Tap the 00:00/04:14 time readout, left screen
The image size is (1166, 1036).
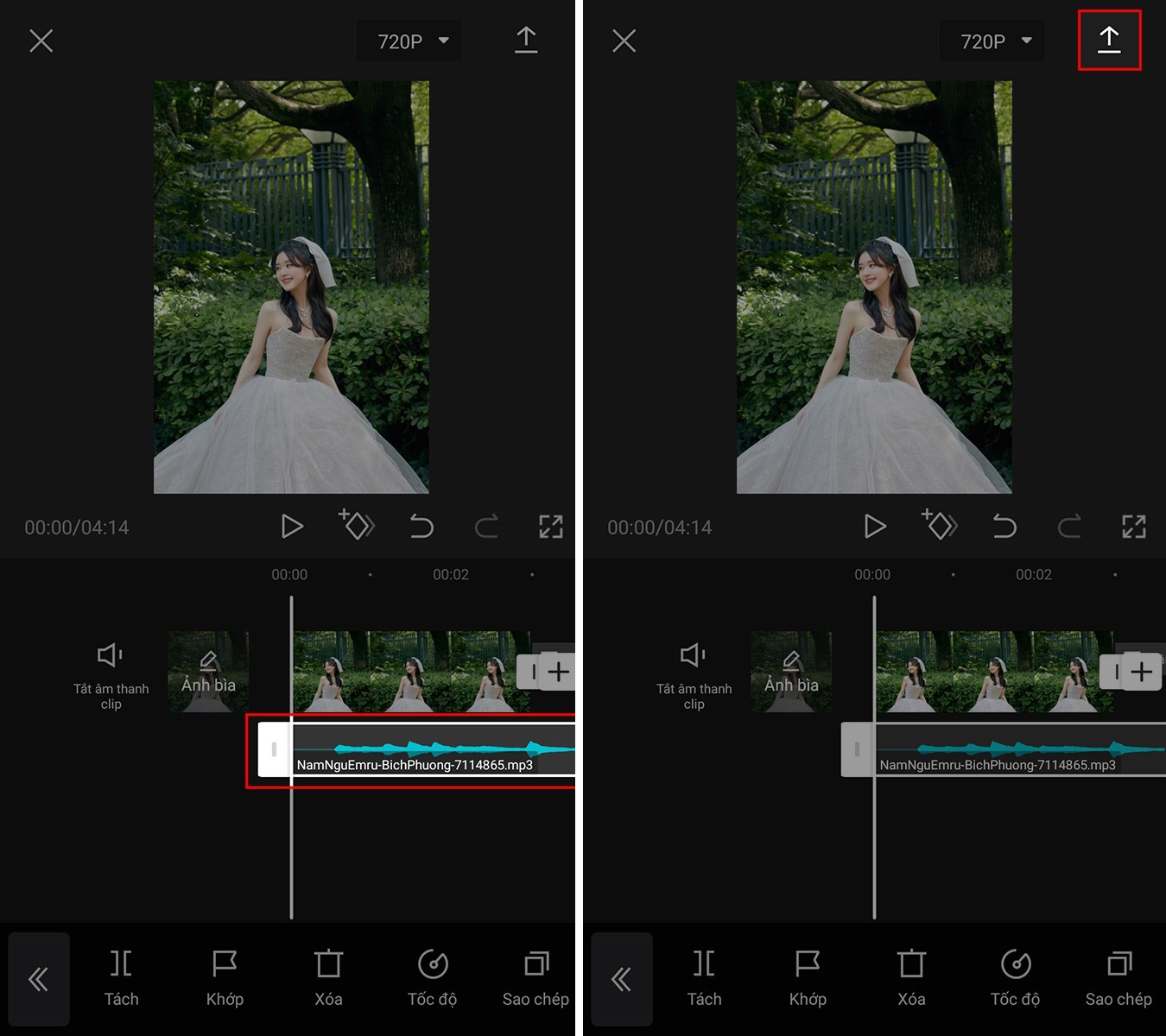pos(76,527)
